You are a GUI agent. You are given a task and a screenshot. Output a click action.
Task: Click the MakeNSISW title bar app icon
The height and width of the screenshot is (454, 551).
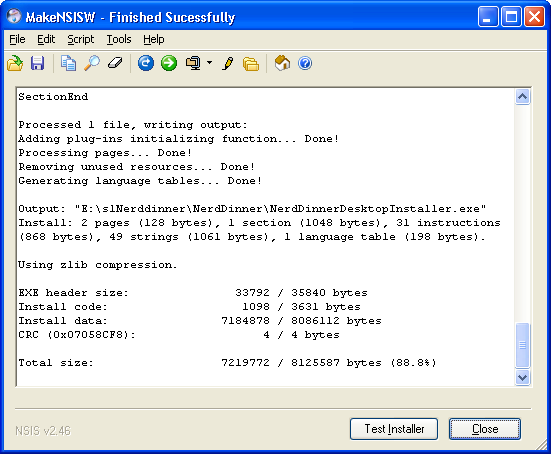click(14, 17)
